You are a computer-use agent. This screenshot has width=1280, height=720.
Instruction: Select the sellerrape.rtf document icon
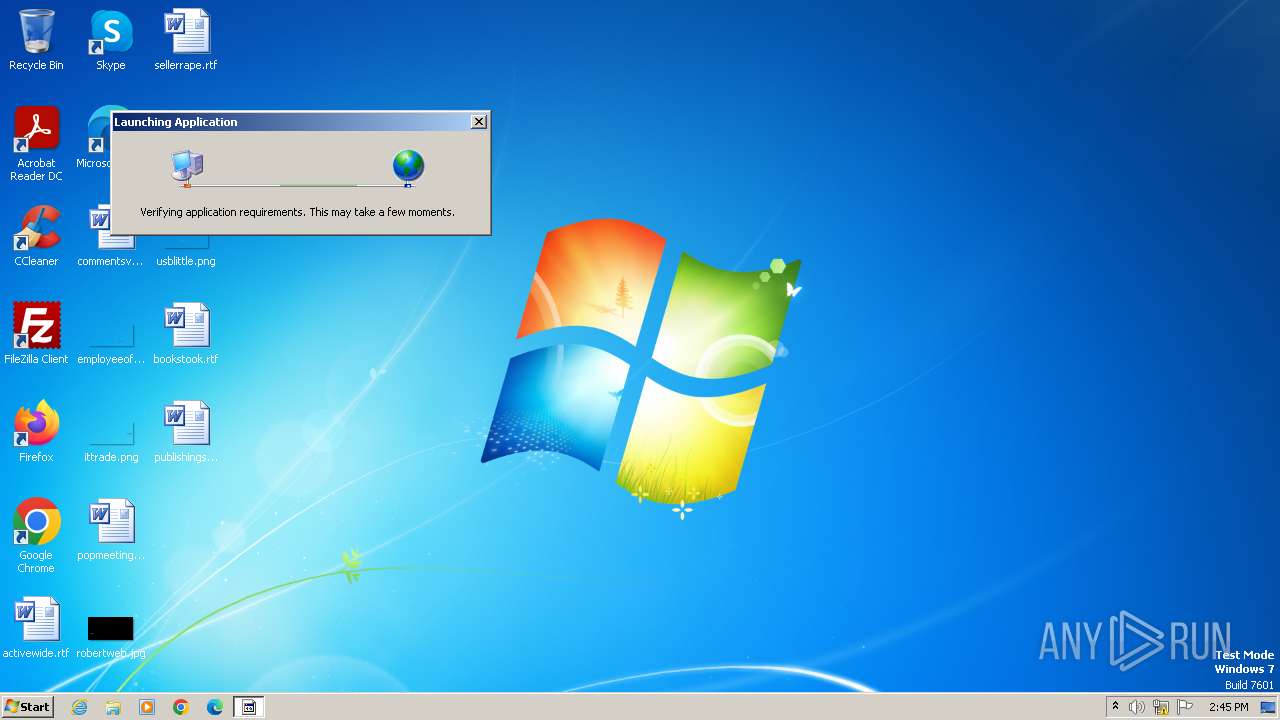pos(186,40)
